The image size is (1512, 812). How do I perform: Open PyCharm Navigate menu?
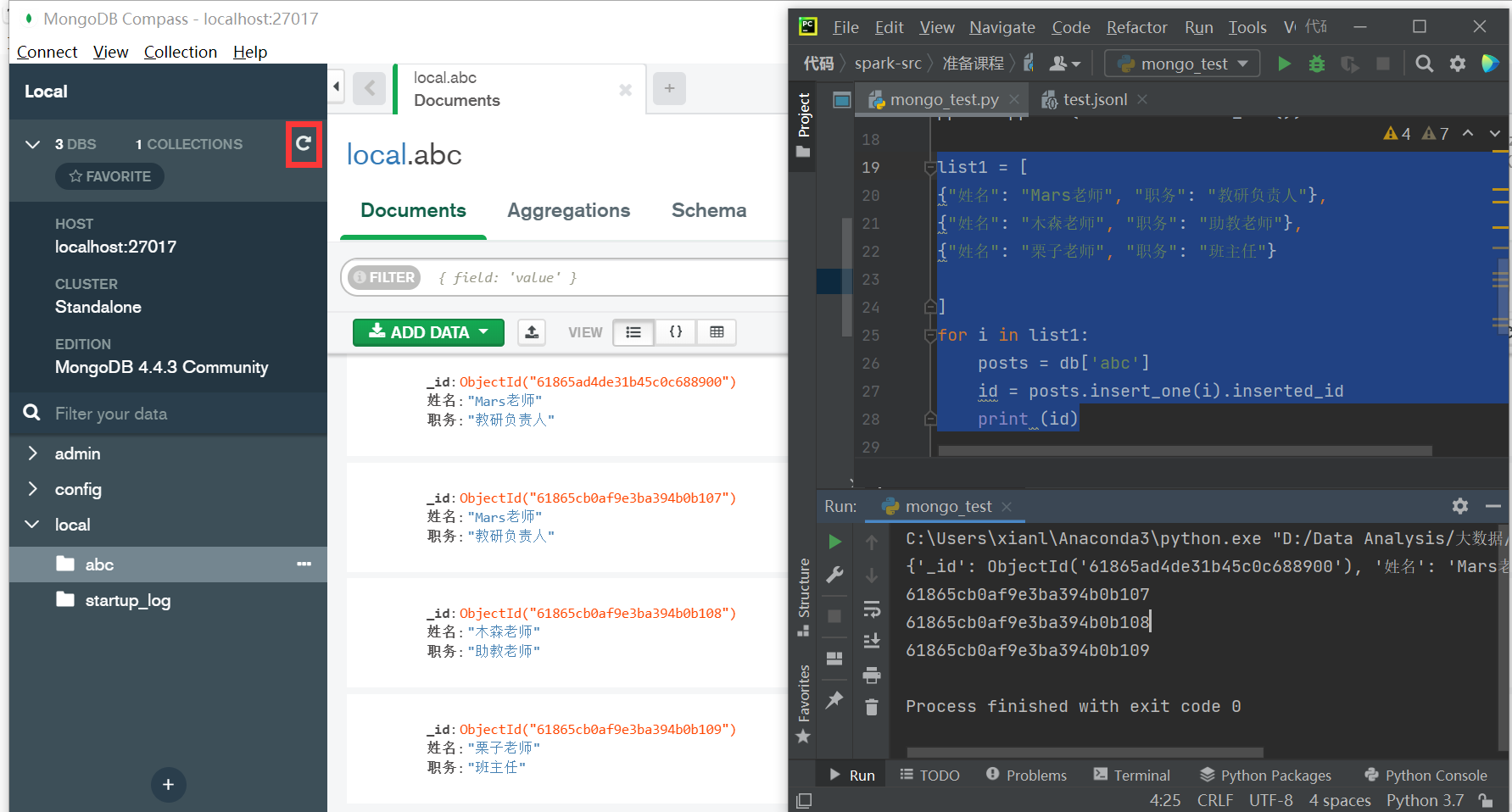click(x=1002, y=27)
